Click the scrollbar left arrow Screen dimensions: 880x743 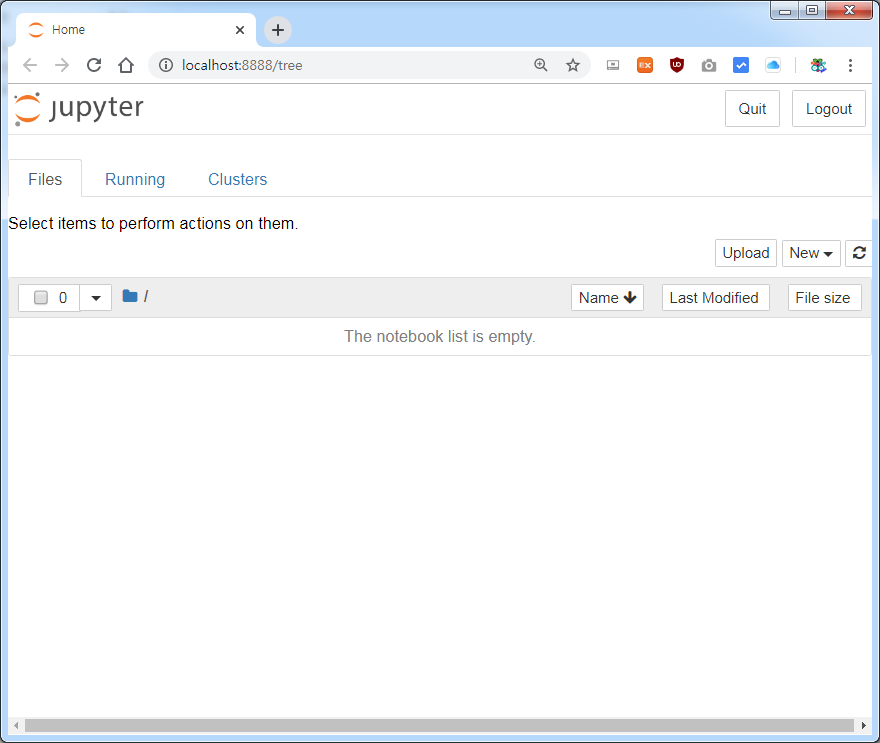pos(16,726)
